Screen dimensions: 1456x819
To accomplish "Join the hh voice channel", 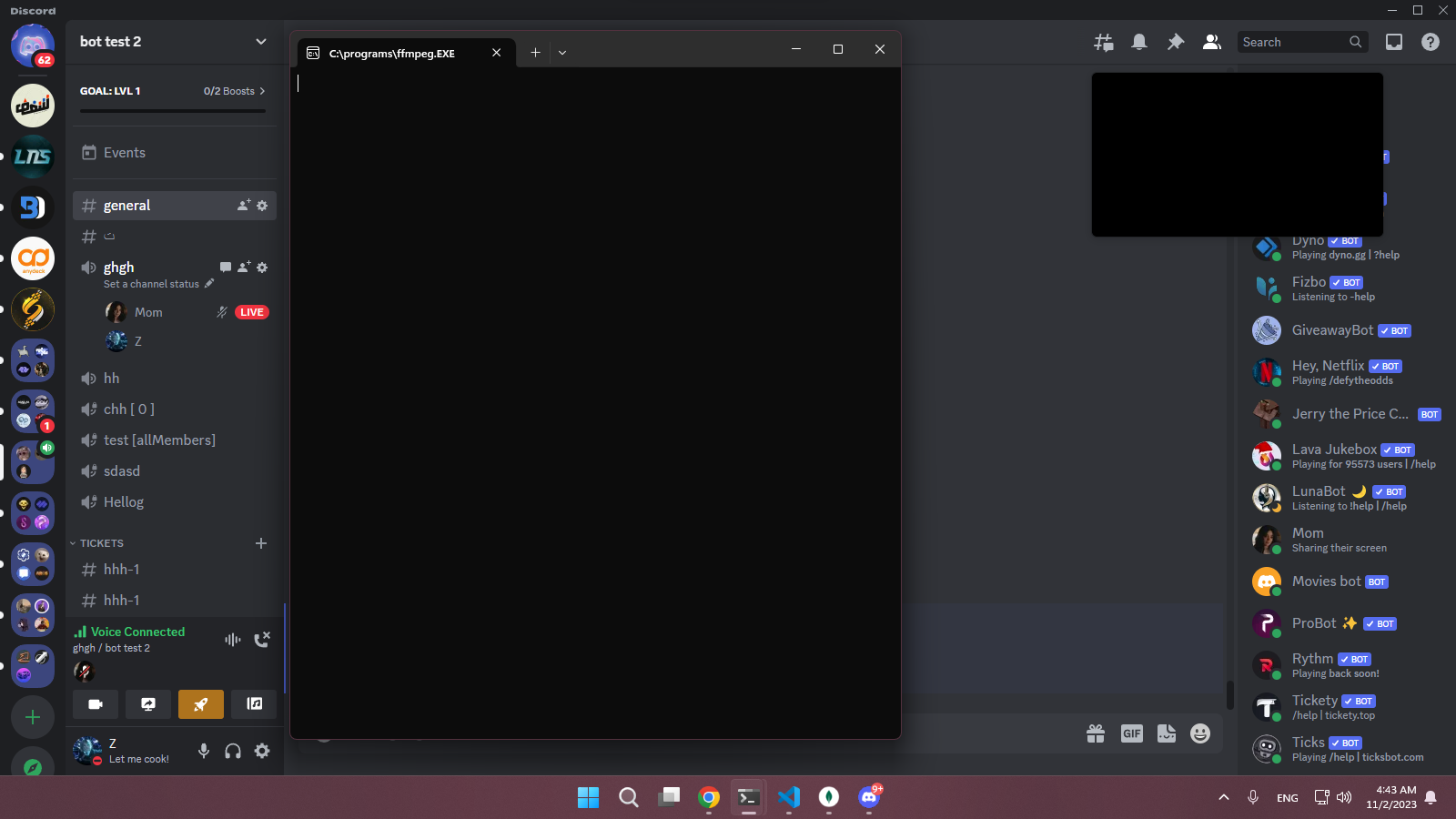I will (173, 379).
